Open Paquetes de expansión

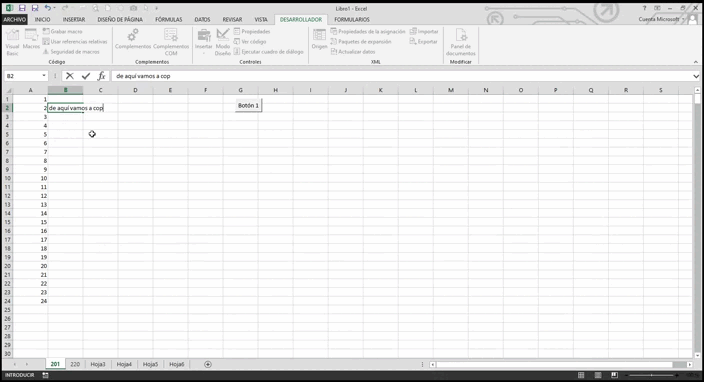coord(361,42)
